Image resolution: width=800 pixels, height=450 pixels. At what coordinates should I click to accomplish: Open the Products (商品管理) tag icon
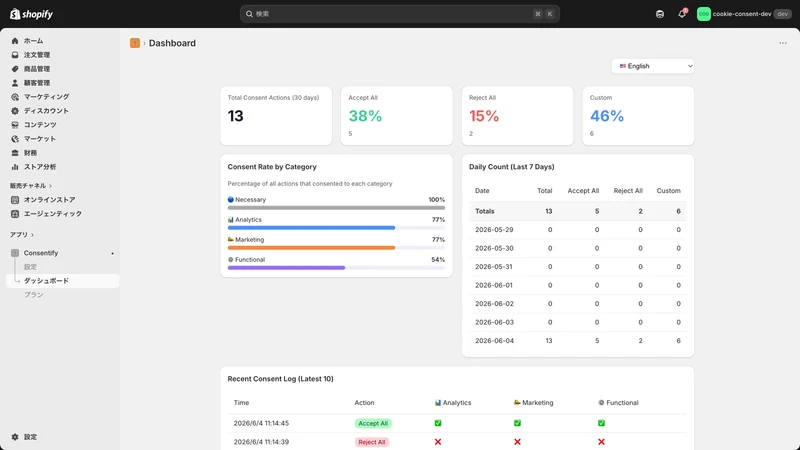pos(15,69)
